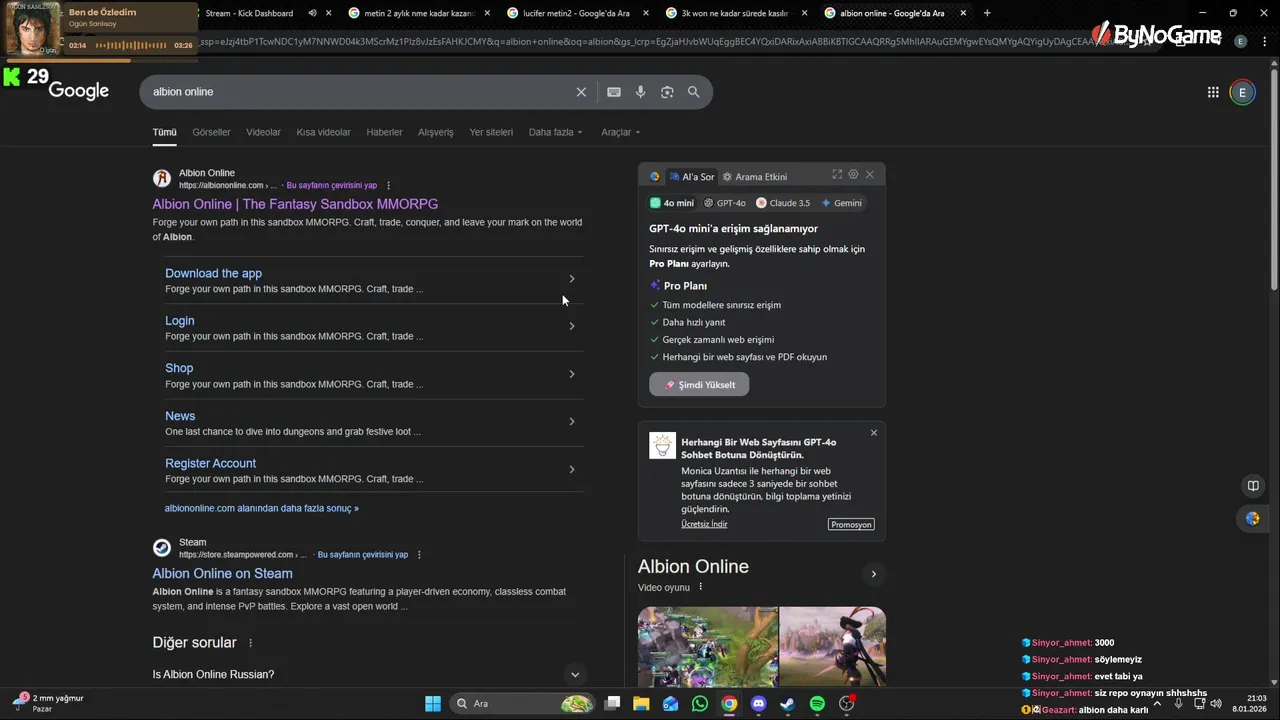Viewport: 1280px width, 720px height.
Task: Open the Videolar results tab
Action: tap(263, 132)
